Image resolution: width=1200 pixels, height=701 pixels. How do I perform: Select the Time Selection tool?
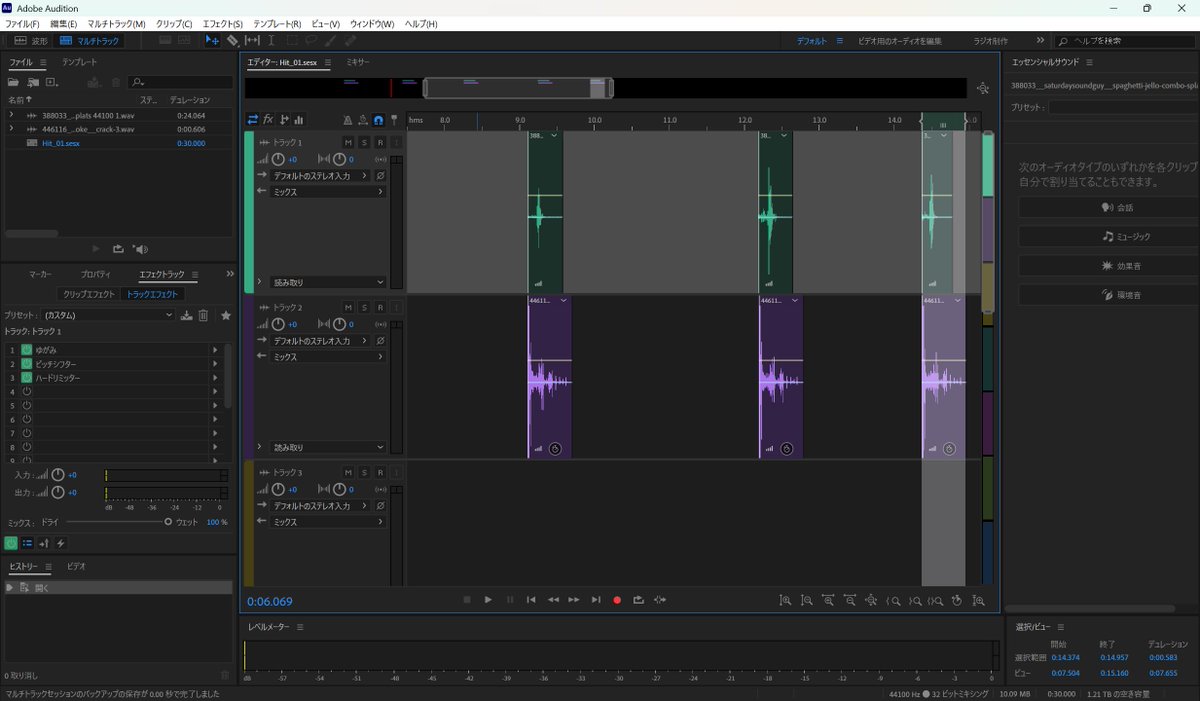[x=271, y=41]
